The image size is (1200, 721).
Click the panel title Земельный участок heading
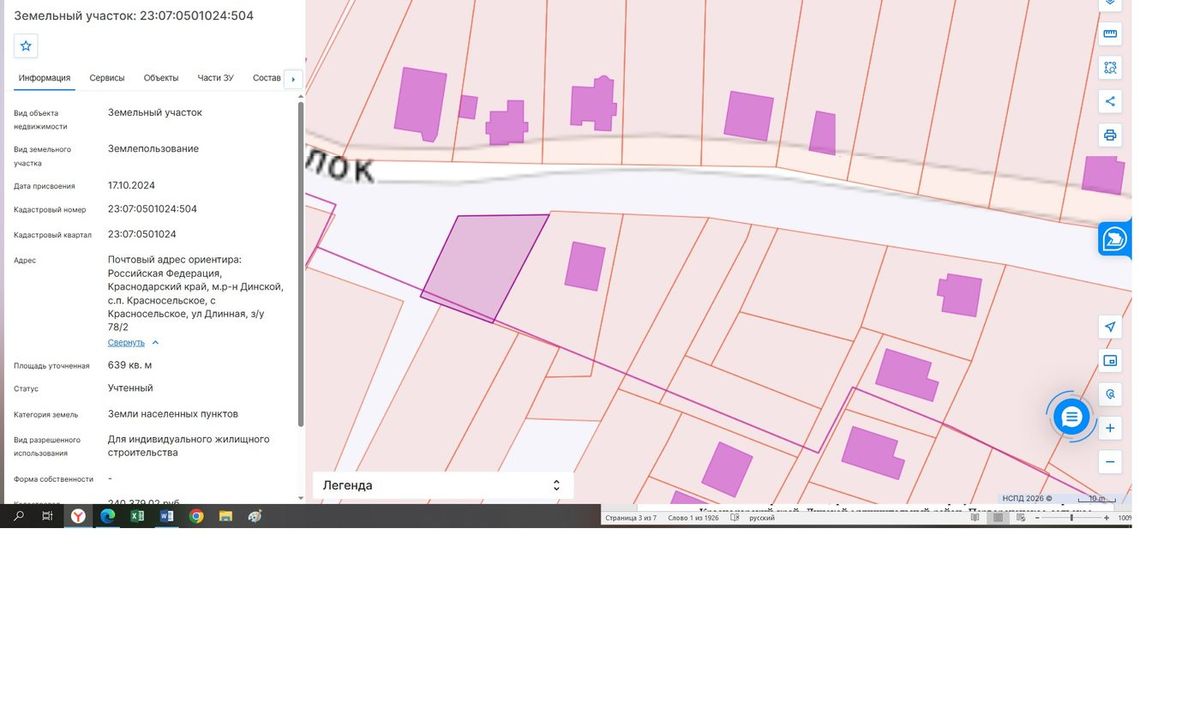tap(133, 15)
